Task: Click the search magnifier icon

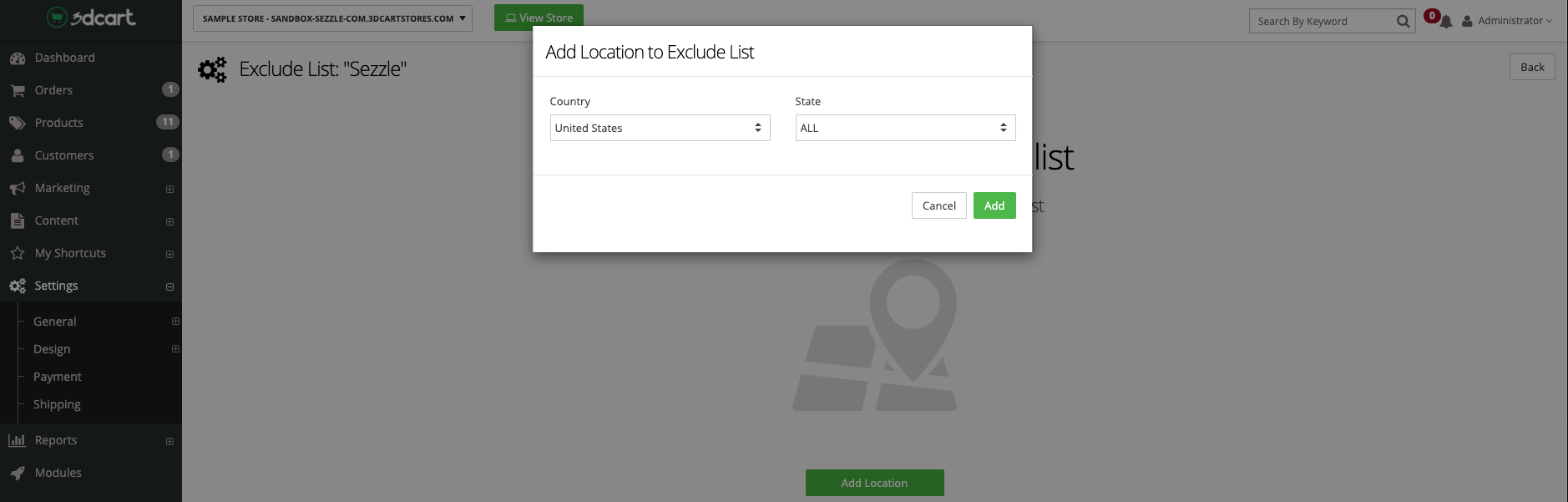Action: pos(1404,22)
